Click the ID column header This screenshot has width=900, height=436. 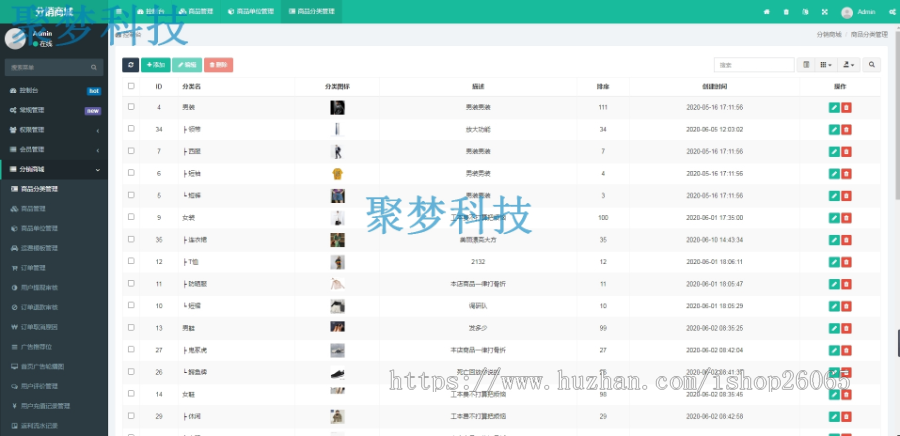pos(159,87)
